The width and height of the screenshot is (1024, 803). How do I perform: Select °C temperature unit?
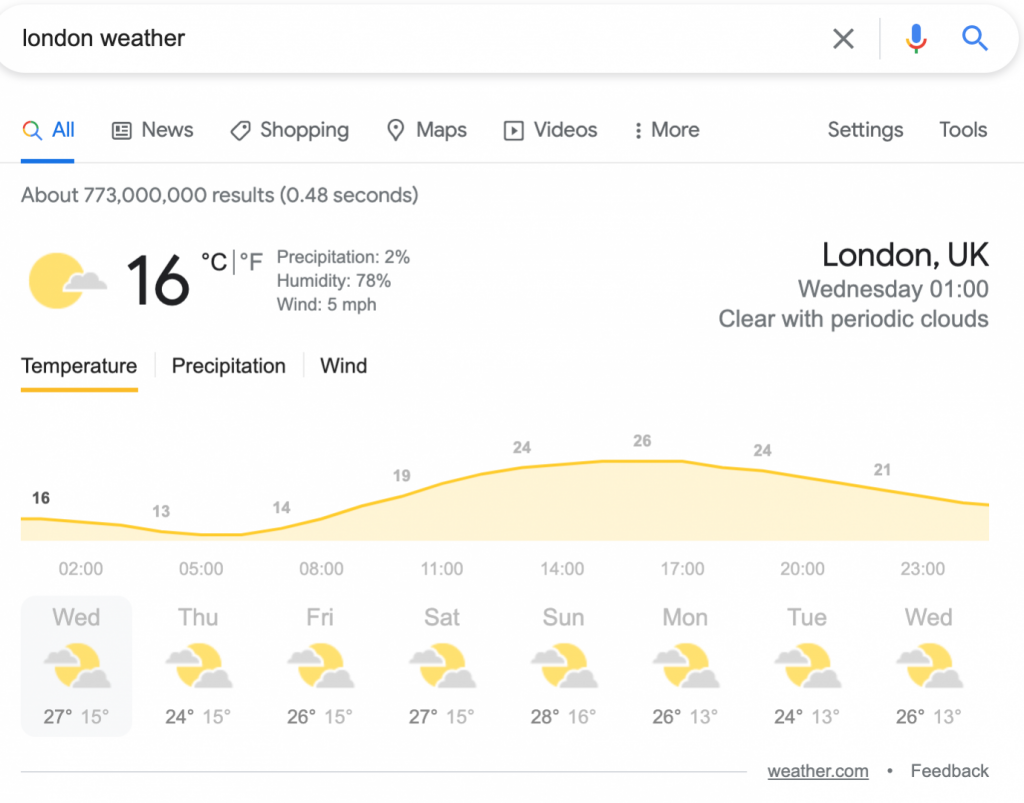(214, 262)
